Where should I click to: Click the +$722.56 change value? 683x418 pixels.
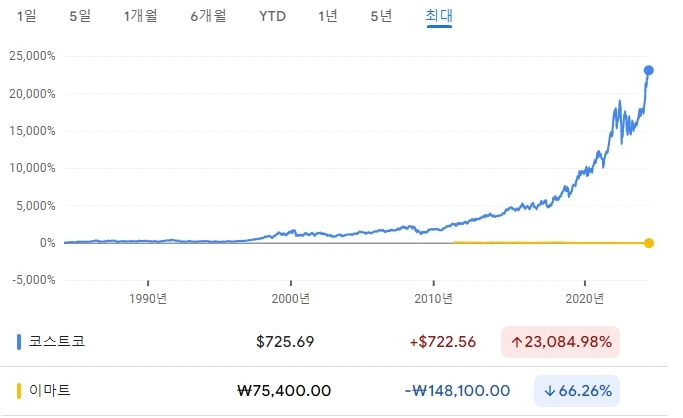click(x=443, y=342)
